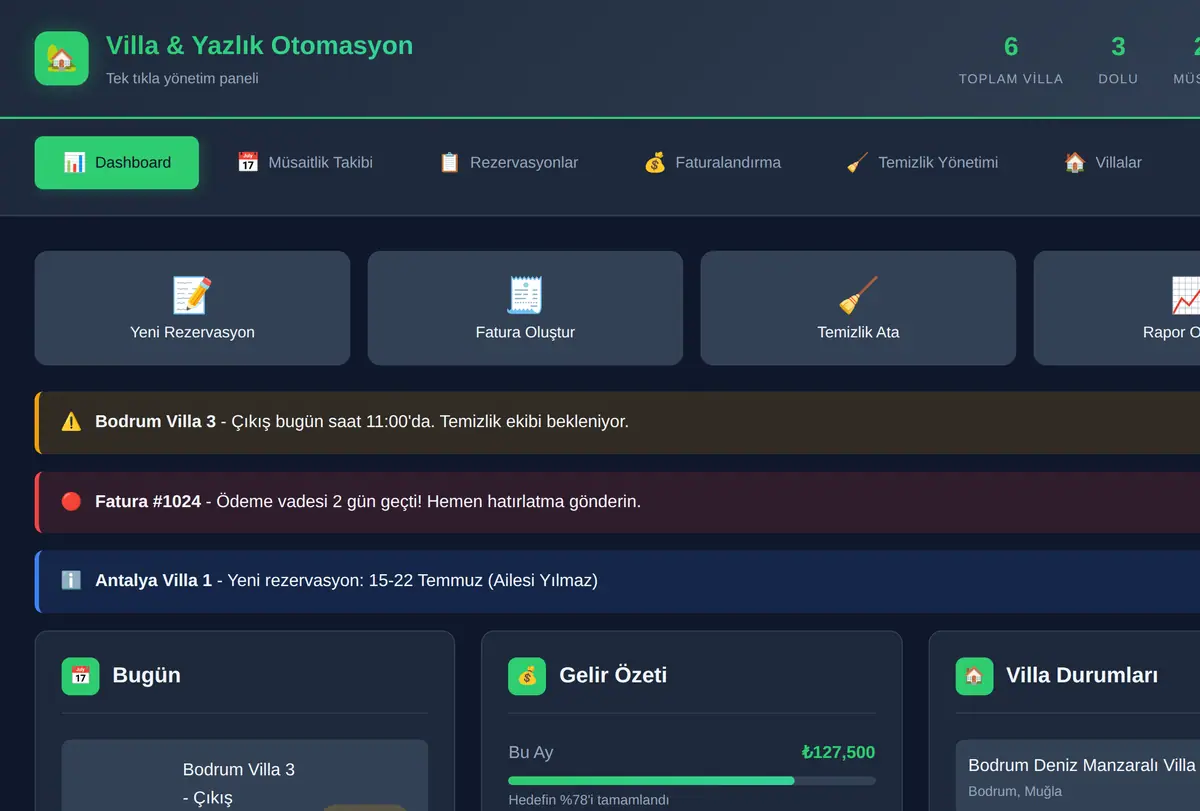The image size is (1200, 811).
Task: Click the broom icon on Temizlik Yönetimi tab
Action: click(857, 162)
